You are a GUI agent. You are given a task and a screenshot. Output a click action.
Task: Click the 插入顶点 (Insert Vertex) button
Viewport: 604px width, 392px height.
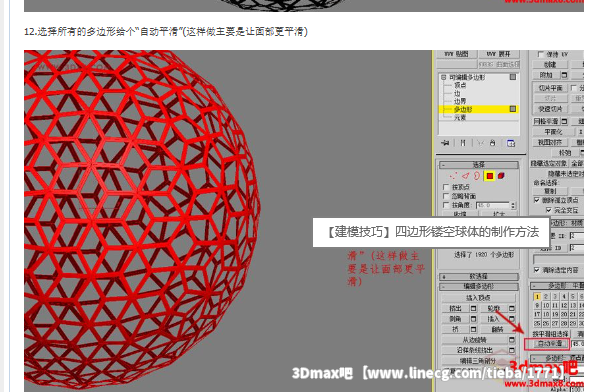coord(478,298)
